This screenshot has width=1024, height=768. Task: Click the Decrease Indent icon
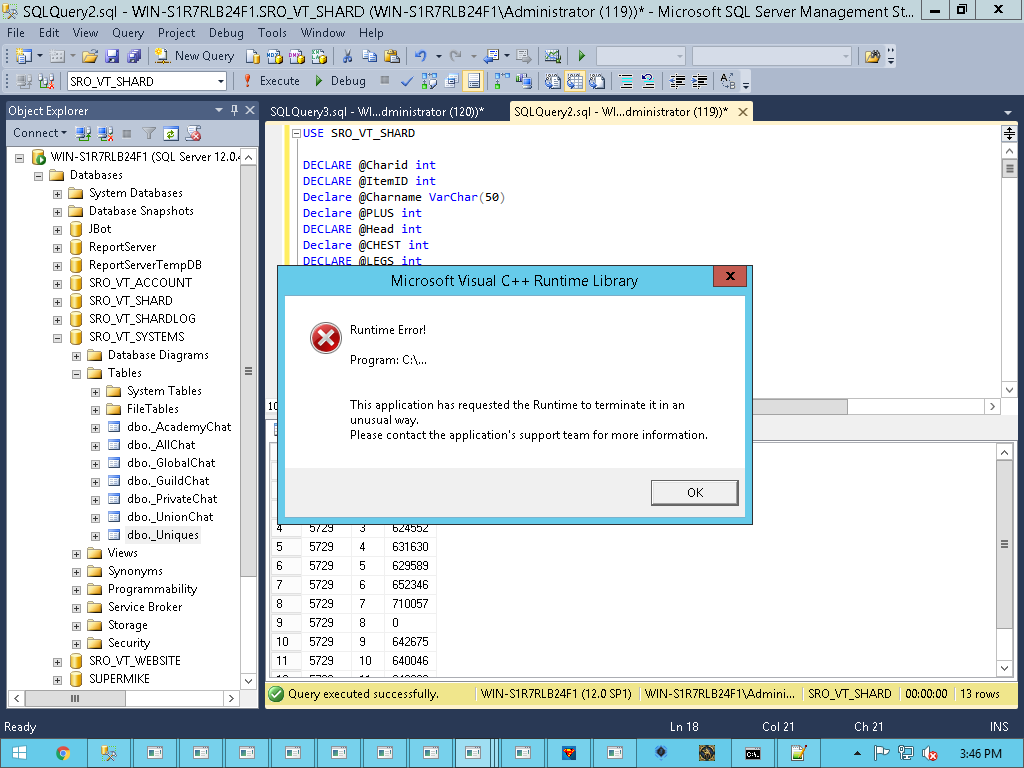tap(677, 81)
